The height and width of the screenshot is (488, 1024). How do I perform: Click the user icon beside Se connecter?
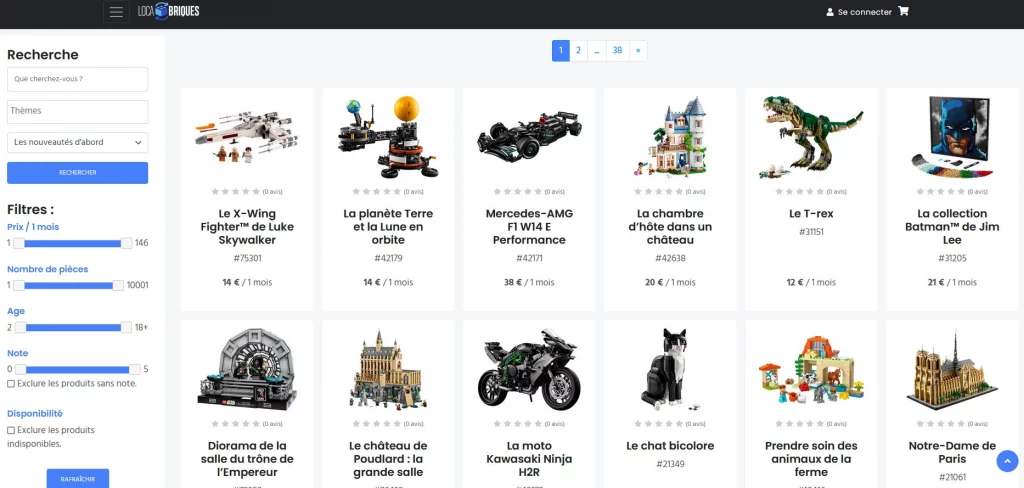(830, 12)
